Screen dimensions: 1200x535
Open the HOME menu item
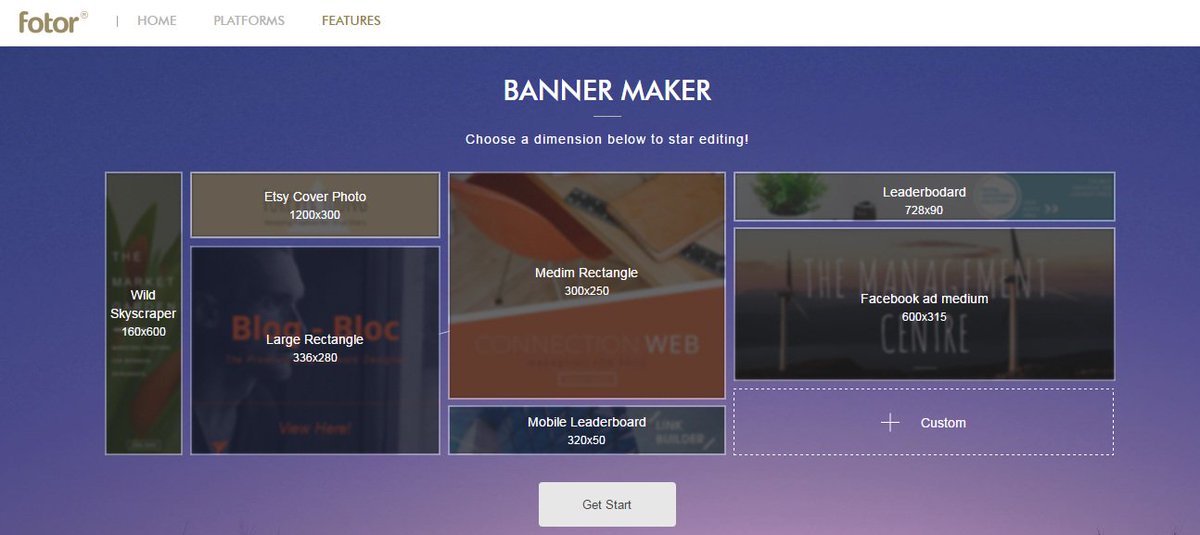[157, 20]
